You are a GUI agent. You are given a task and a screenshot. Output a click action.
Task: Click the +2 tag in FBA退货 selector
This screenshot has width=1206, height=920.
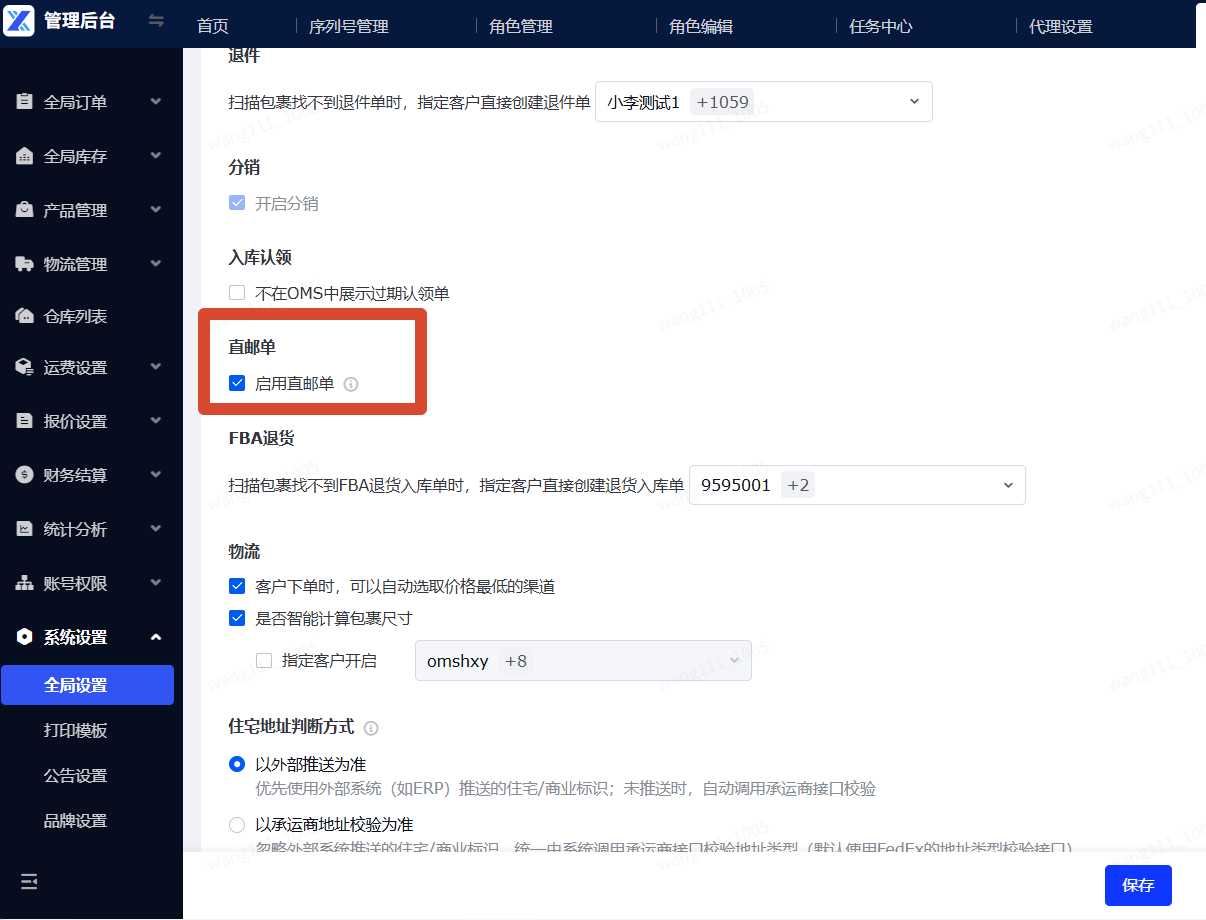[x=800, y=485]
